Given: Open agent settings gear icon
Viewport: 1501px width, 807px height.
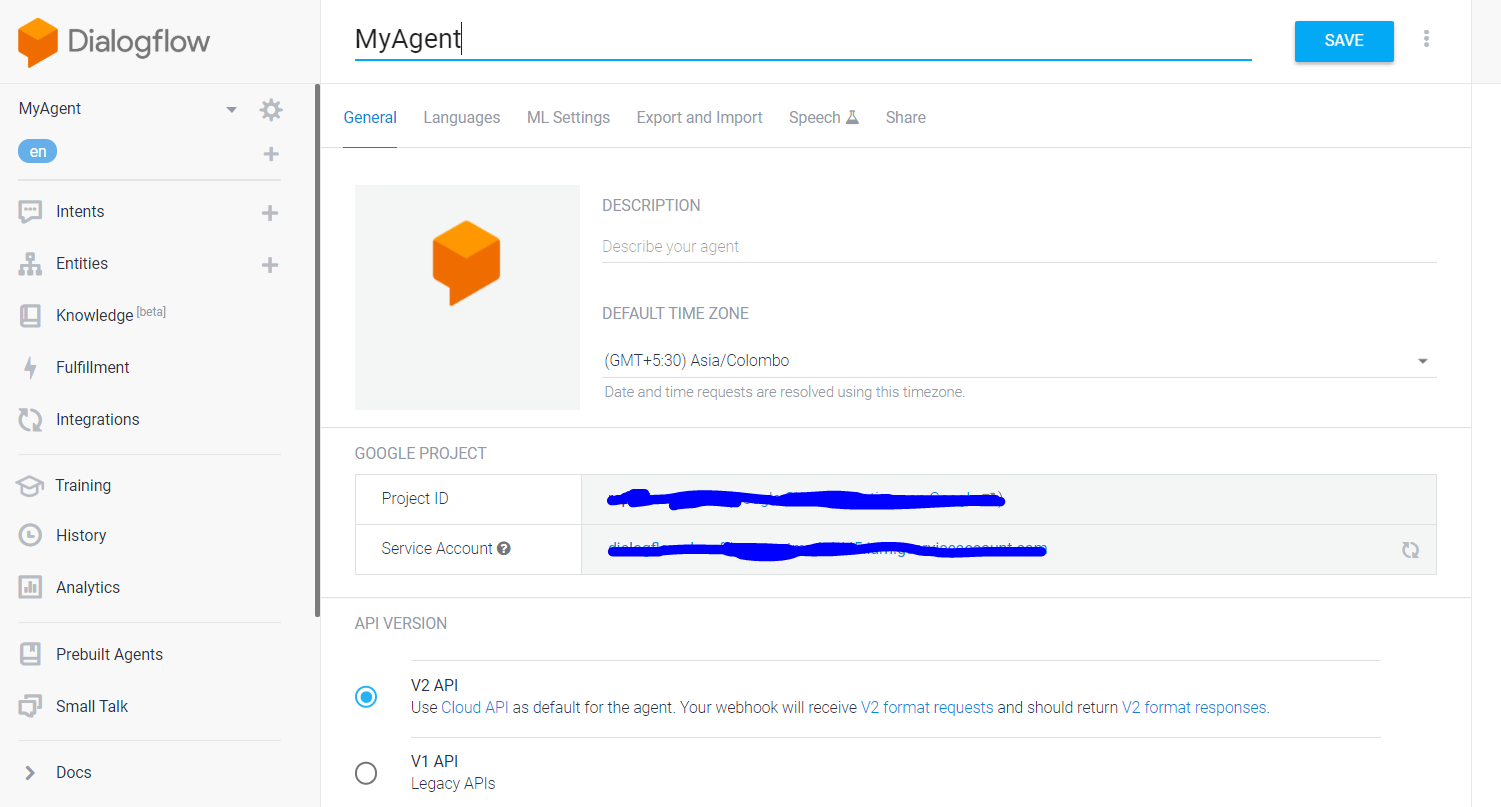Looking at the screenshot, I should pyautogui.click(x=271, y=109).
